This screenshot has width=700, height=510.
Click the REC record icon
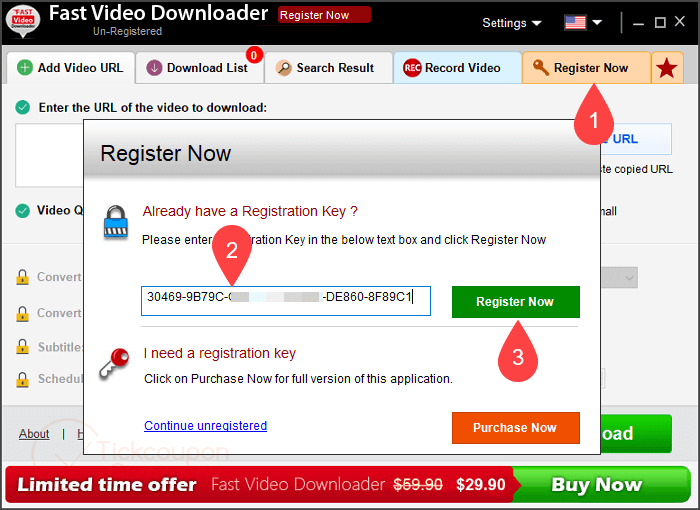[x=412, y=68]
